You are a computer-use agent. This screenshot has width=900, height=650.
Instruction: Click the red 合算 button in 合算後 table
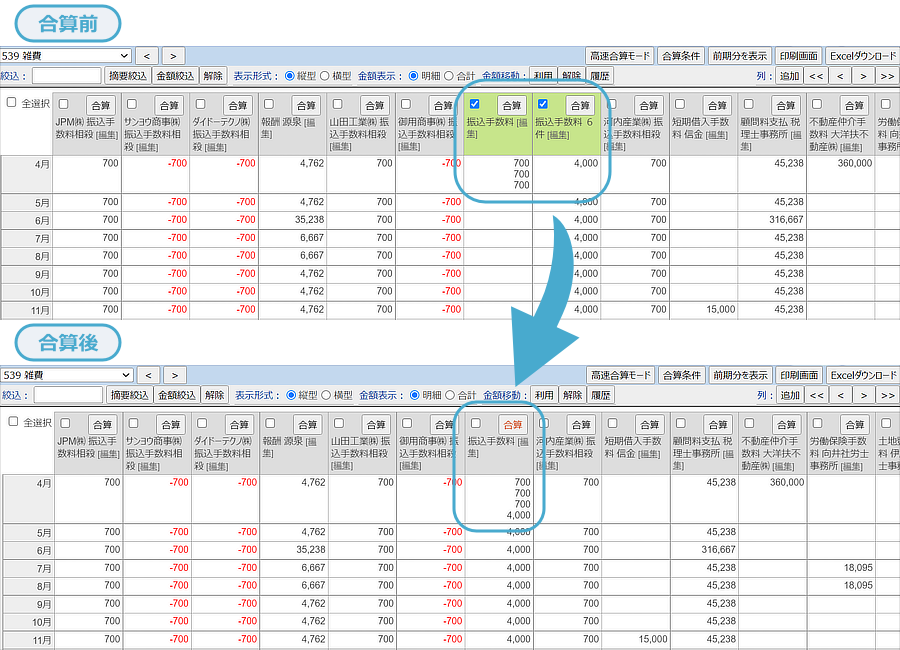click(x=512, y=424)
